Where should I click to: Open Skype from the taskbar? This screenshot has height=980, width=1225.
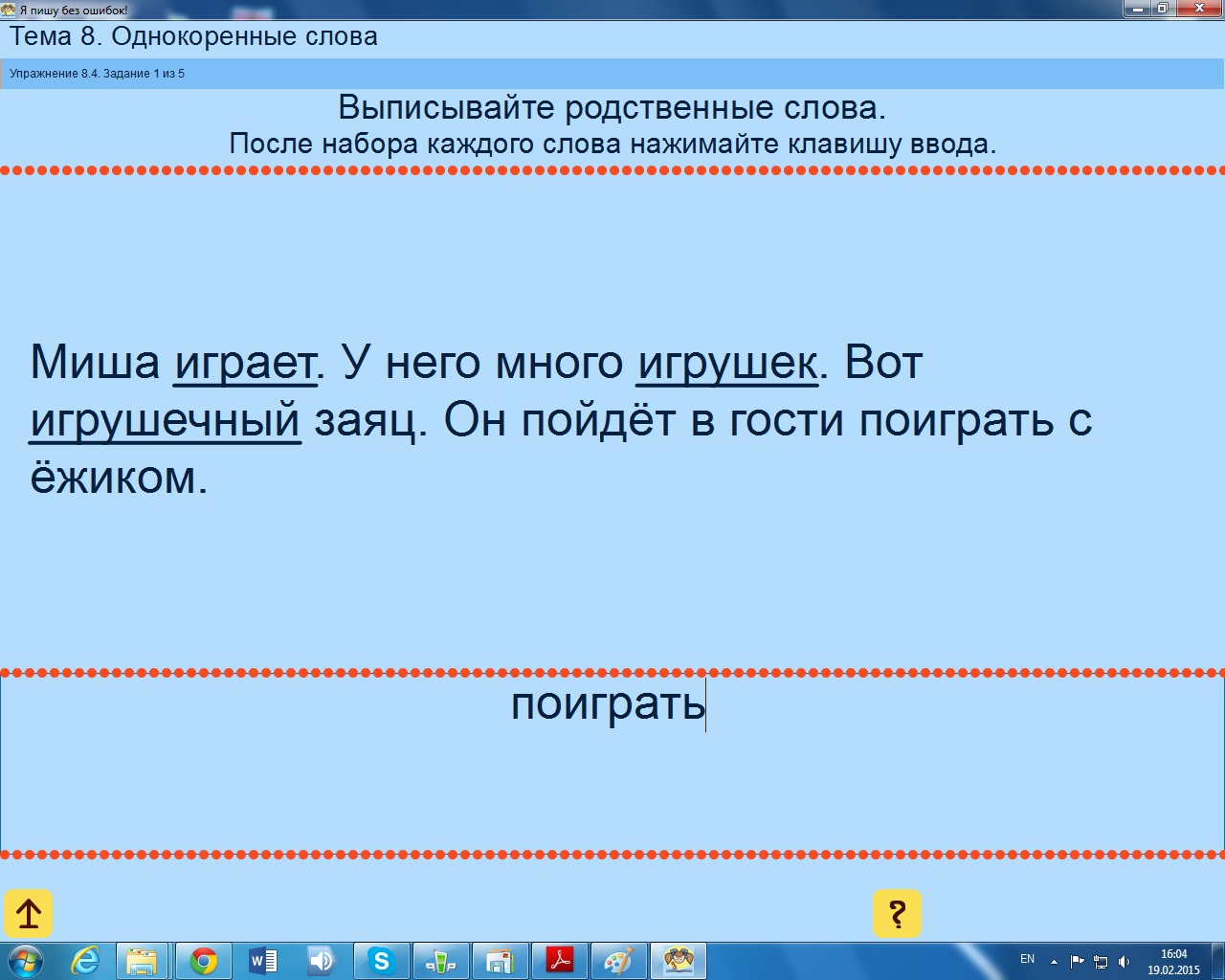381,961
